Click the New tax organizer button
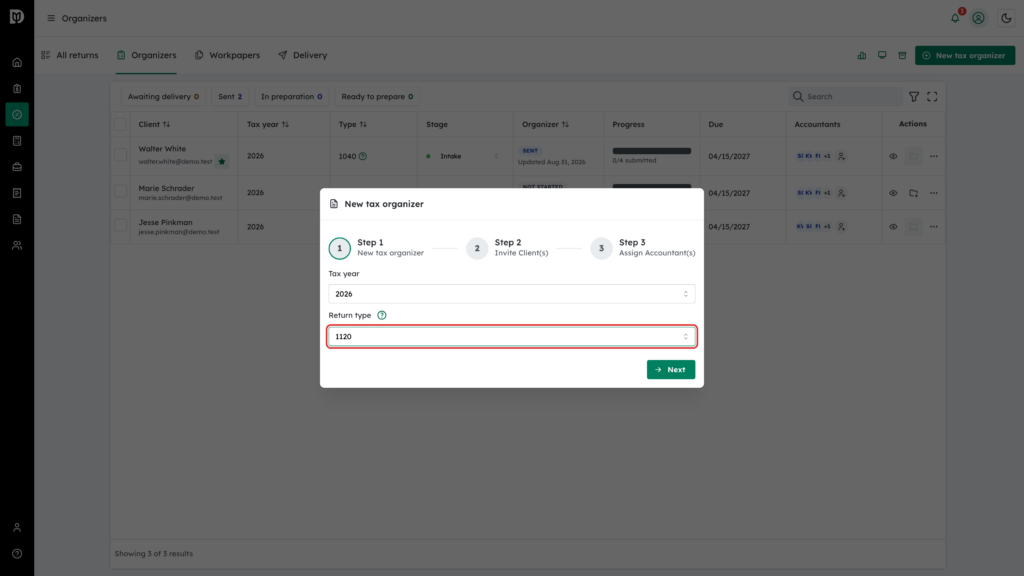 [965, 56]
